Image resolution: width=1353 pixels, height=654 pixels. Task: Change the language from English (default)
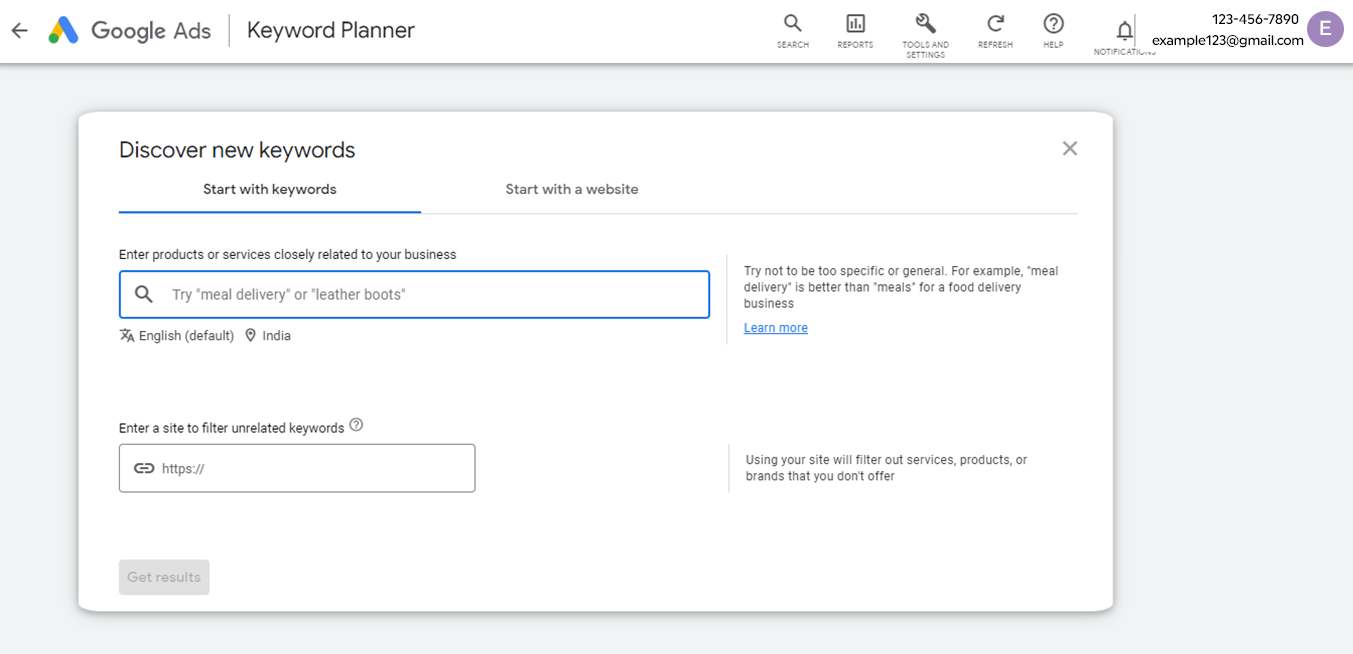tap(177, 336)
